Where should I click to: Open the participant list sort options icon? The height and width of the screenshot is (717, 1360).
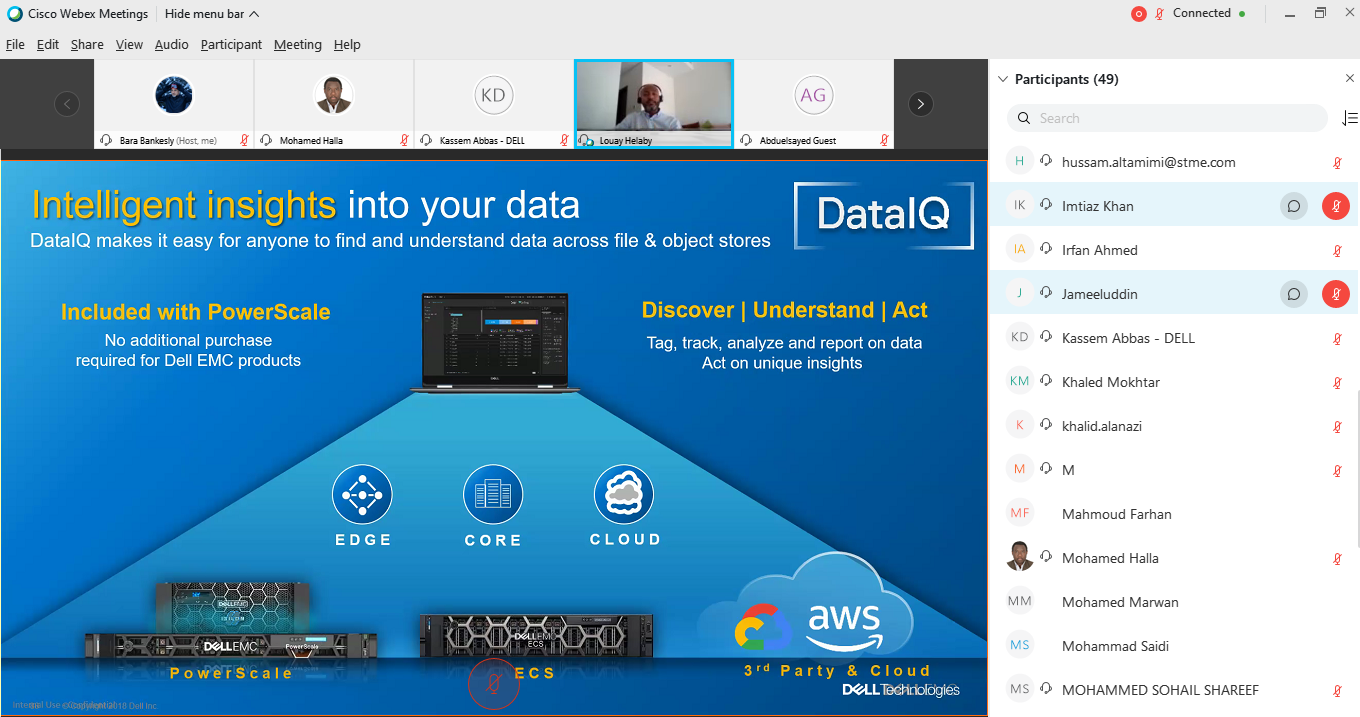pos(1348,118)
